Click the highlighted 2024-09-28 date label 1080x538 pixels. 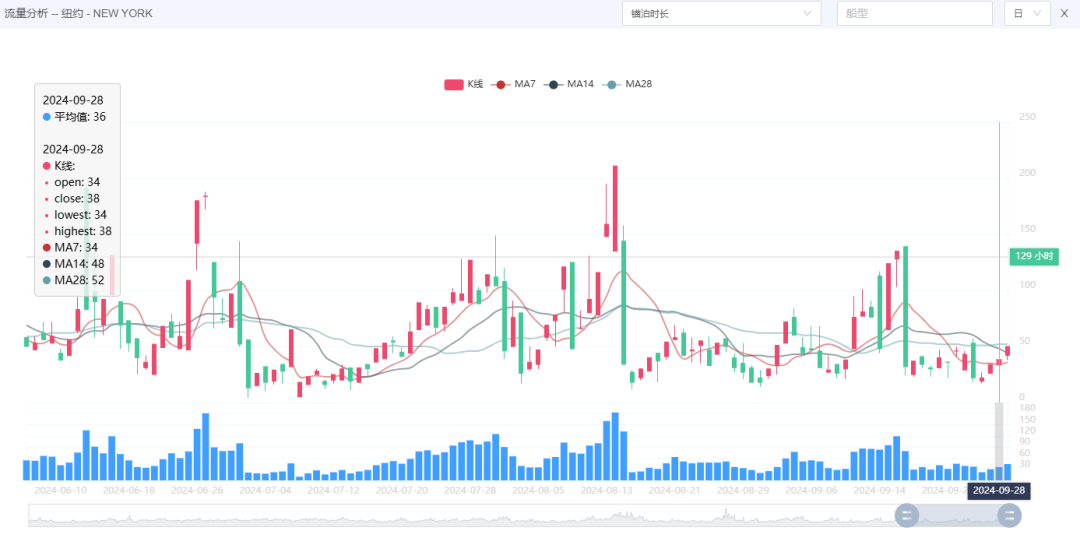[x=999, y=490]
